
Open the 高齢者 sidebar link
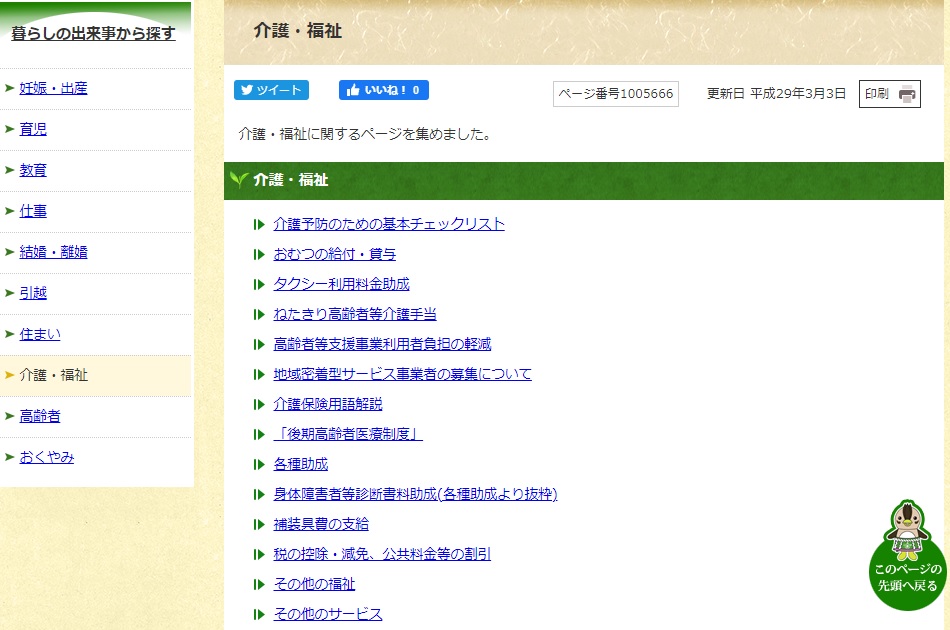click(40, 416)
